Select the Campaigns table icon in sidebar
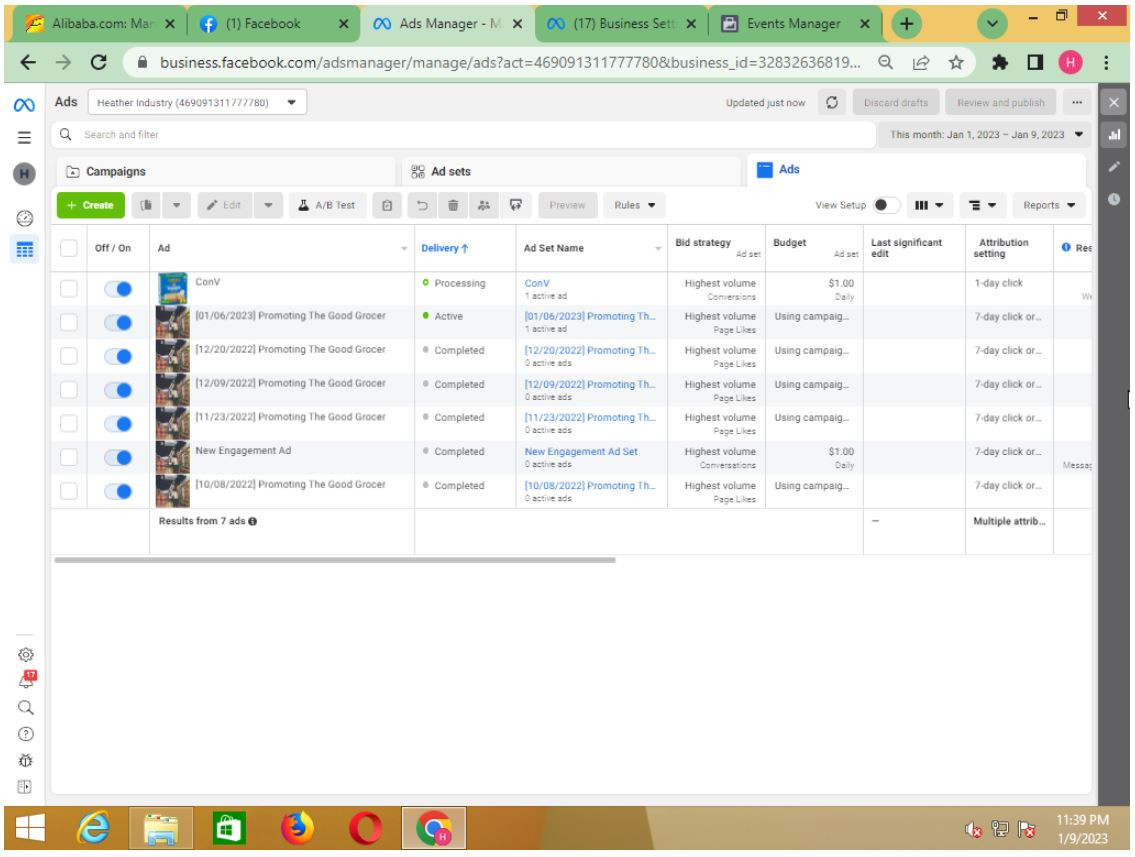This screenshot has width=1135, height=857. 25,250
